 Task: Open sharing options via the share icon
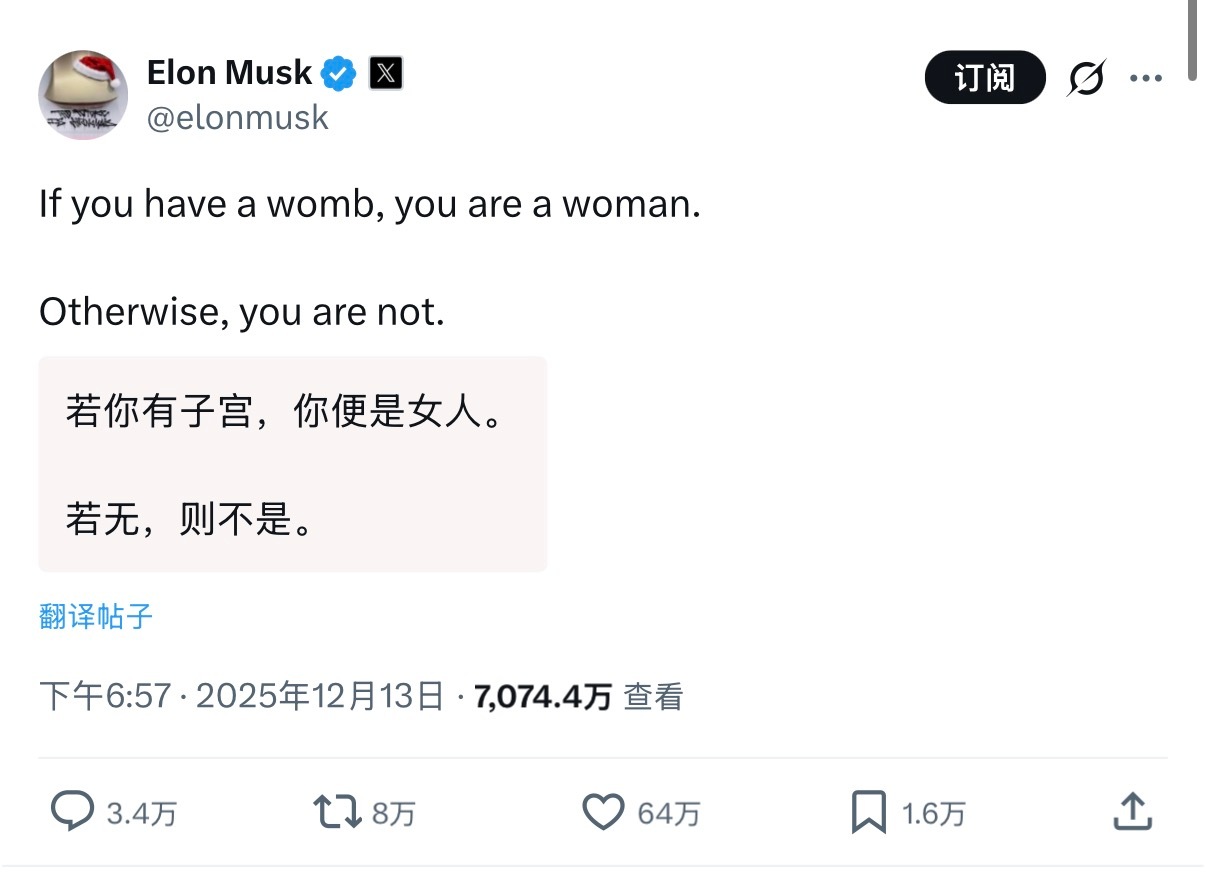1131,813
